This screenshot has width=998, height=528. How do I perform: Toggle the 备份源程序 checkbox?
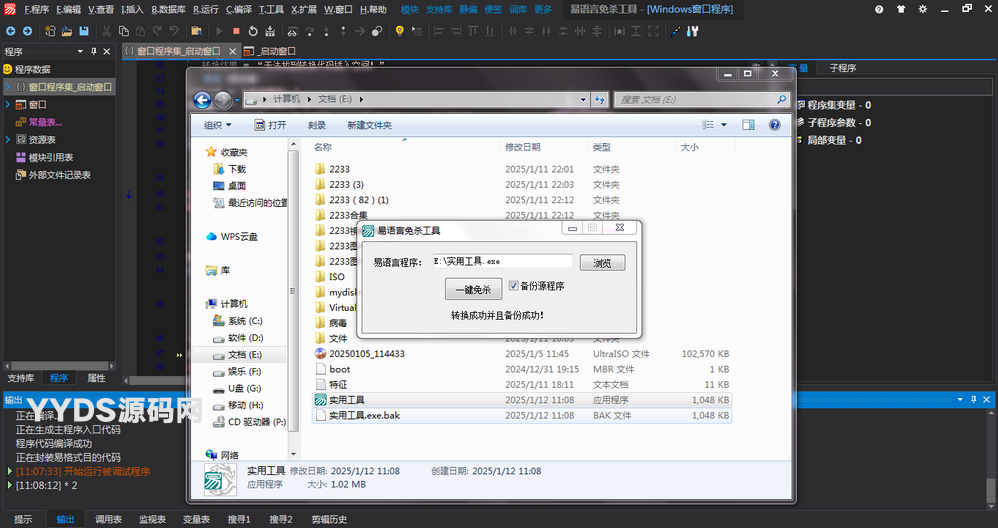(514, 286)
